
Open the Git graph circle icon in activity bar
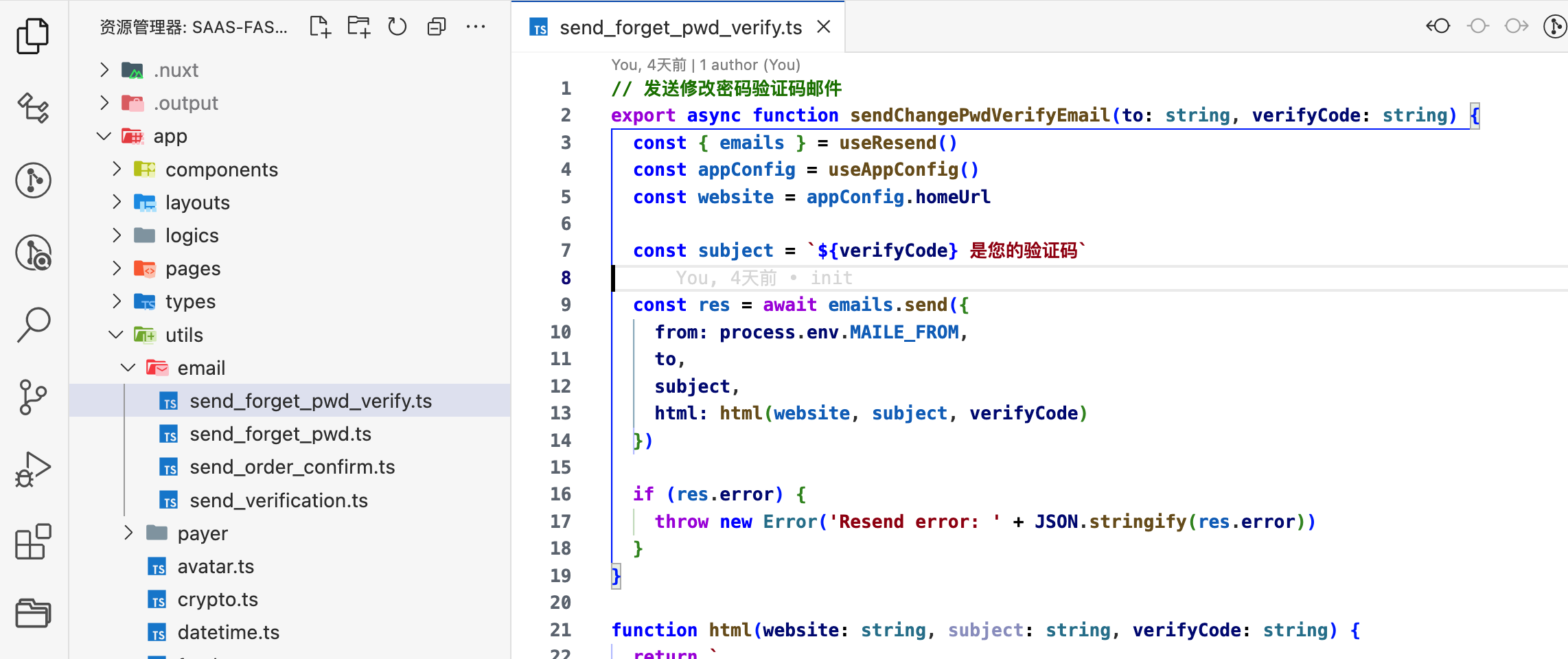point(33,181)
